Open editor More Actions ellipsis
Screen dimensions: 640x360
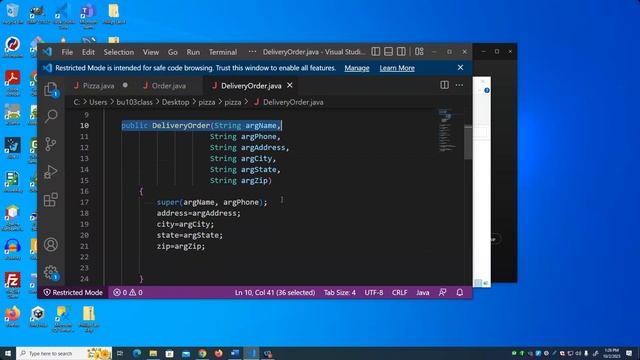click(x=459, y=85)
